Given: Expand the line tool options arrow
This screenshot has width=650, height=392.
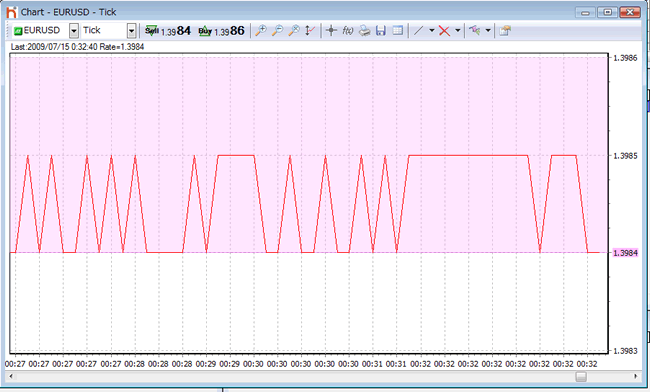Looking at the screenshot, I should pyautogui.click(x=432, y=30).
